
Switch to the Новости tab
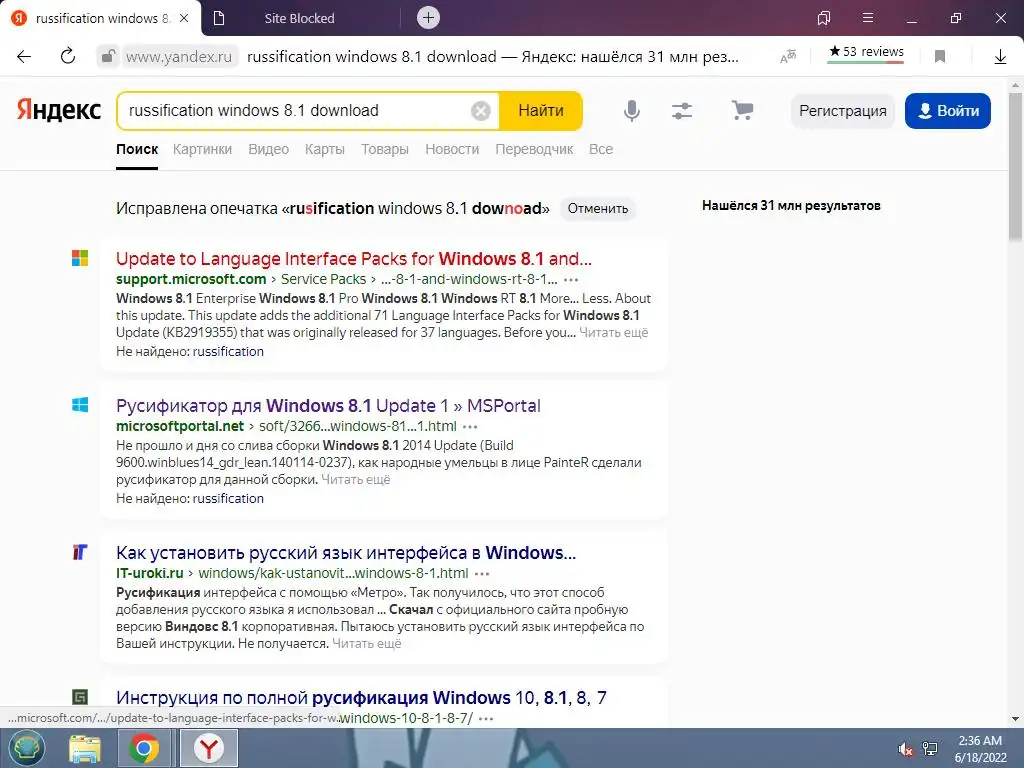452,150
